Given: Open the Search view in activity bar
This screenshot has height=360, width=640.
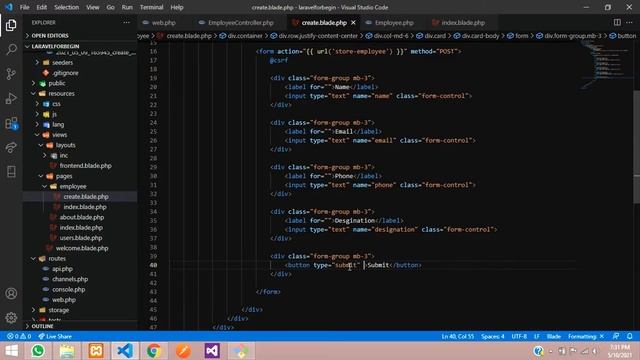Looking at the screenshot, I should [x=11, y=49].
